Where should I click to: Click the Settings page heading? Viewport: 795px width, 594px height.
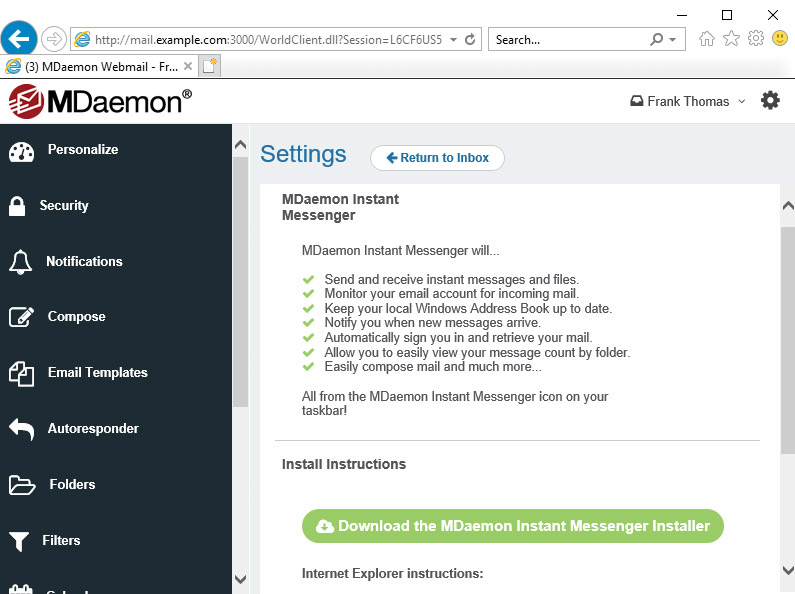pyautogui.click(x=303, y=154)
